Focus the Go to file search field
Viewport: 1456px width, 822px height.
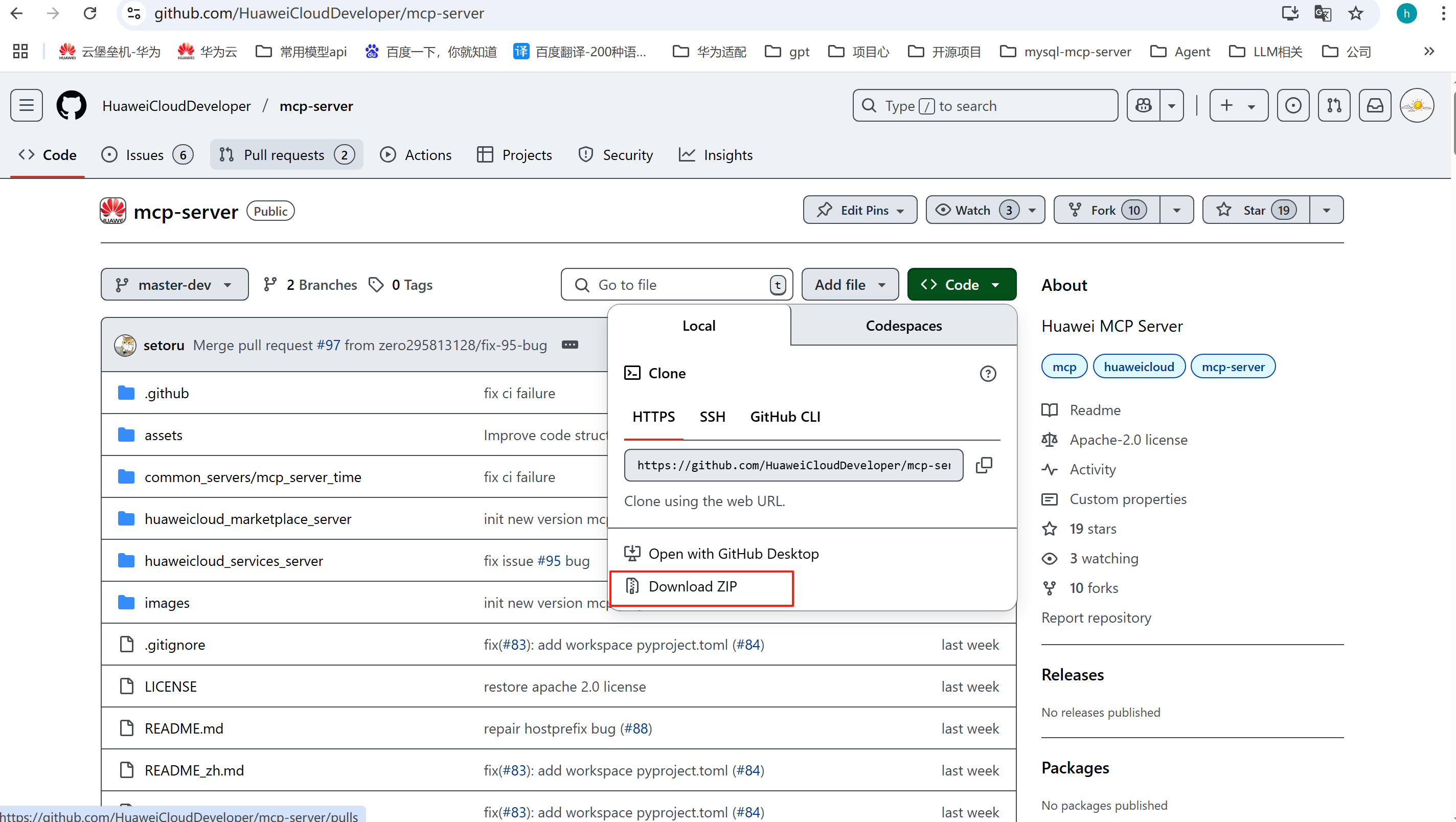point(676,284)
